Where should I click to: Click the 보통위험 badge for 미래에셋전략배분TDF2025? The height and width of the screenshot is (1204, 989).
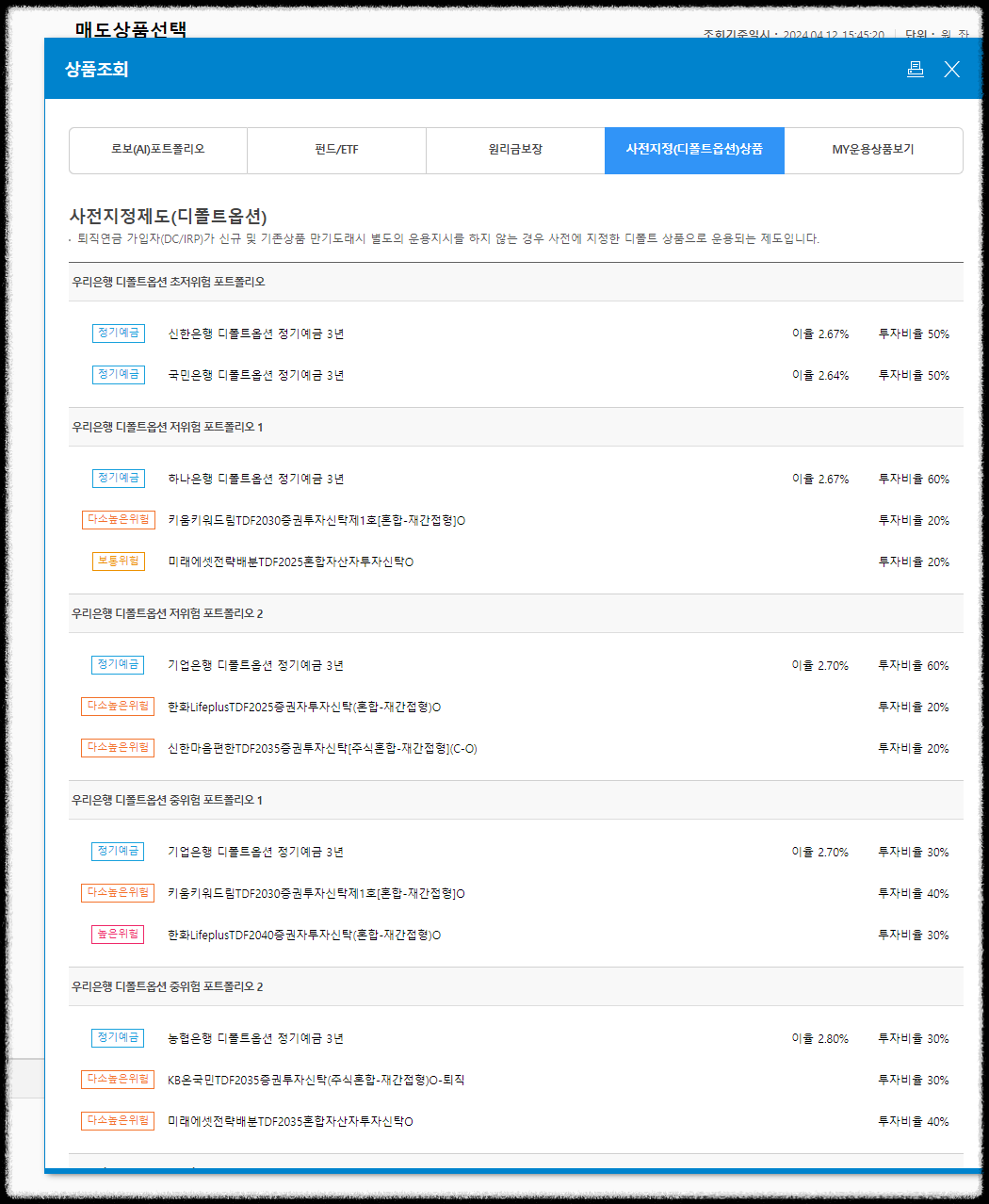click(x=118, y=561)
